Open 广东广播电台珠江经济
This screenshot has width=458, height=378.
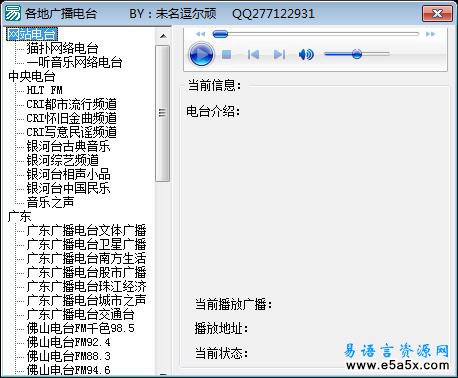click(86, 286)
